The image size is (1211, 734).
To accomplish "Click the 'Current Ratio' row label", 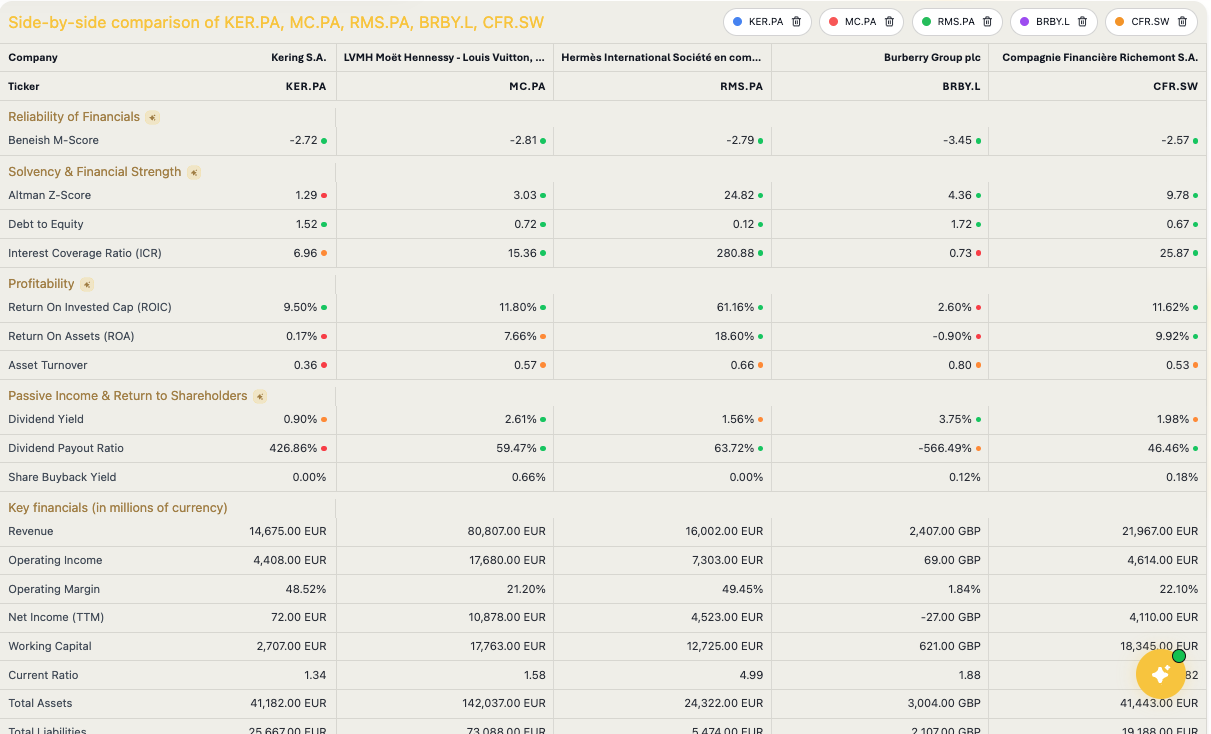I will (43, 675).
